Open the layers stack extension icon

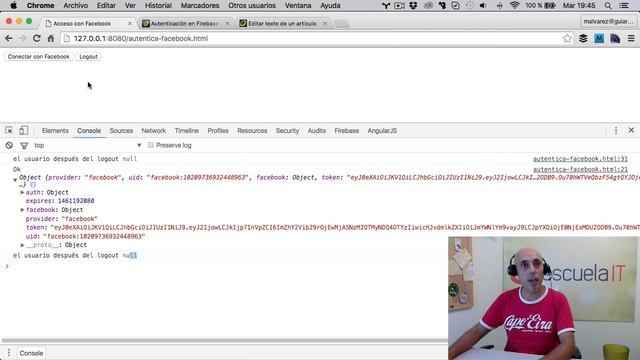click(x=583, y=38)
